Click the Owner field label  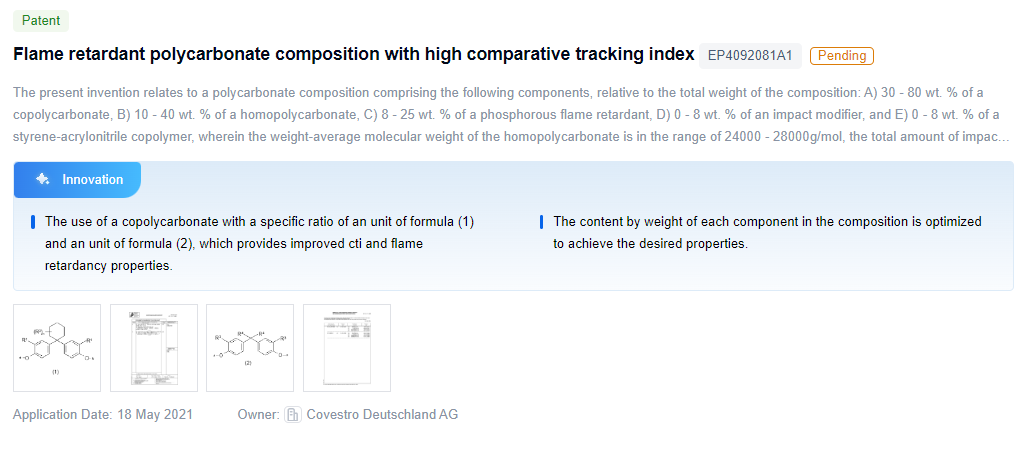click(257, 414)
